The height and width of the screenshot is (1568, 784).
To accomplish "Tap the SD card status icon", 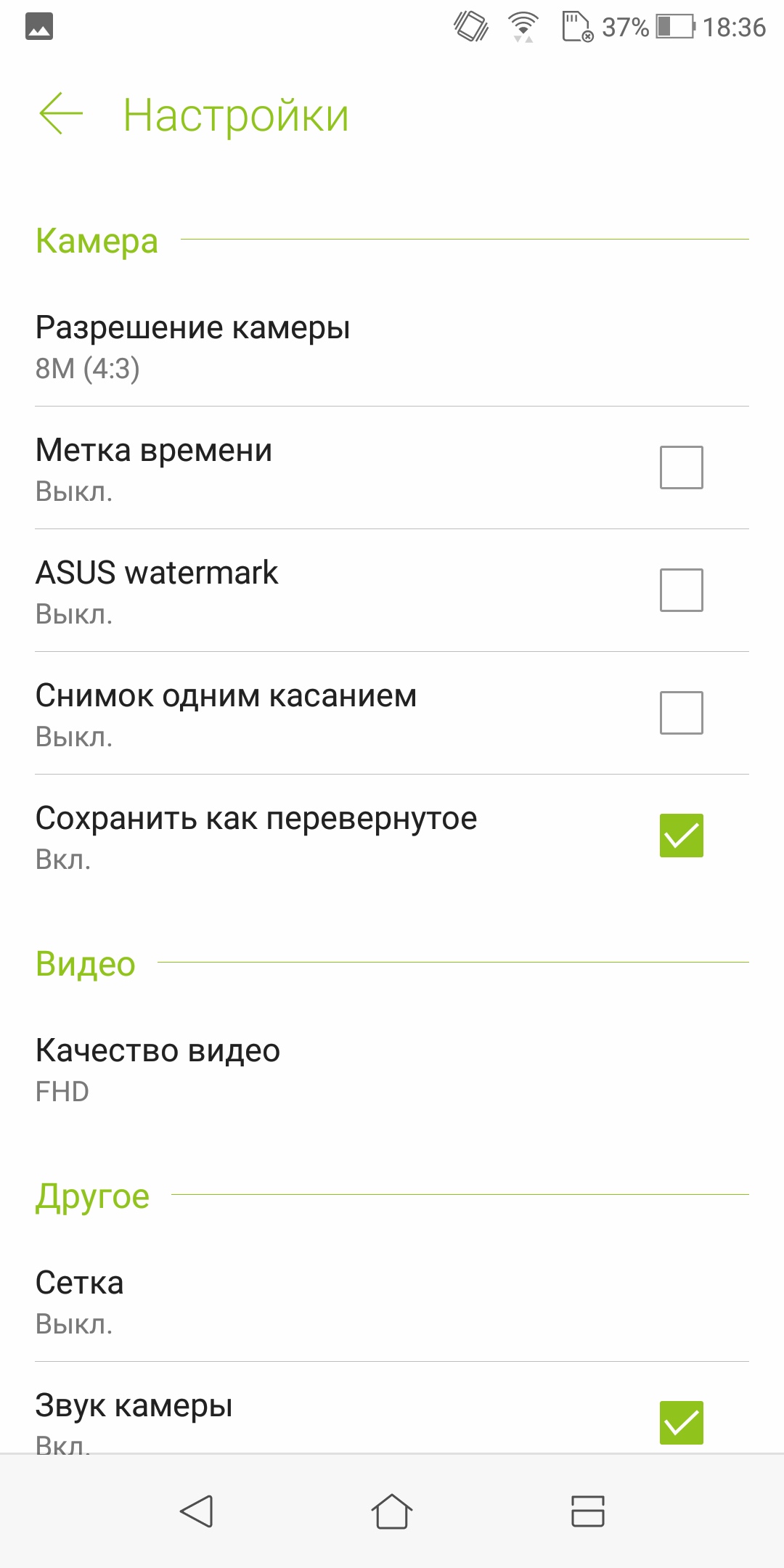I will pyautogui.click(x=578, y=27).
